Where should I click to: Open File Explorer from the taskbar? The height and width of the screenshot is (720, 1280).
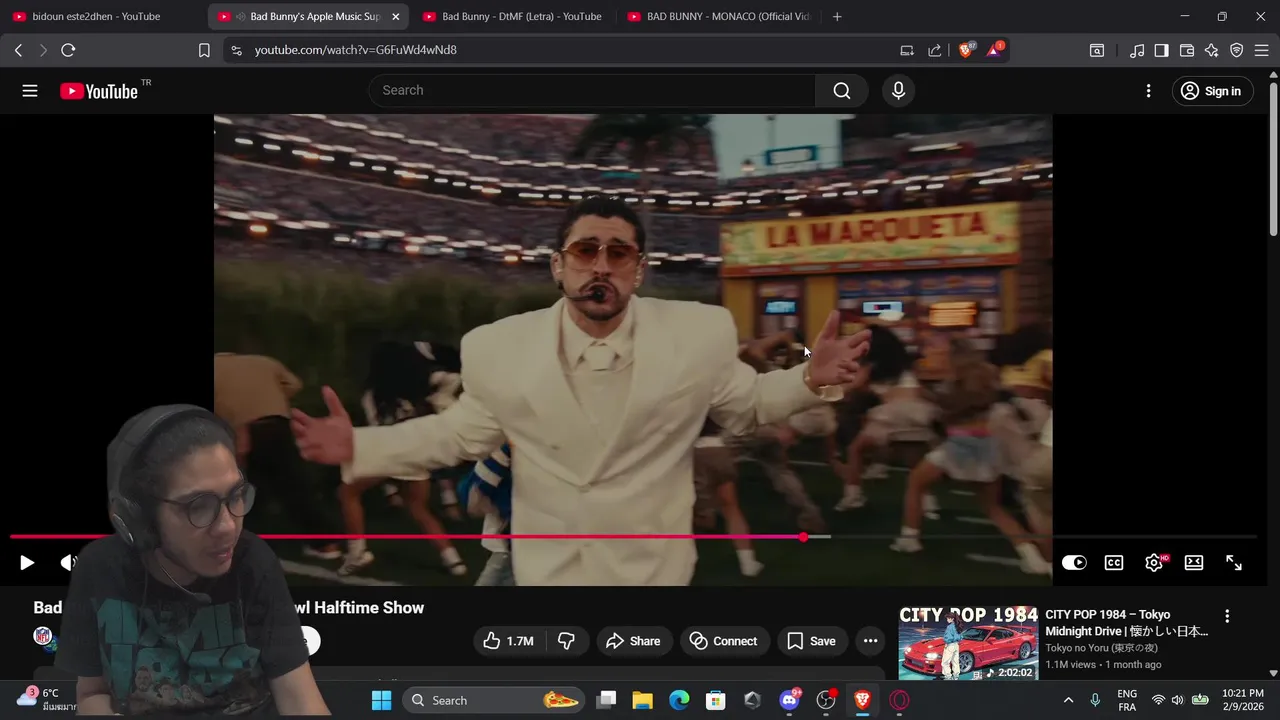coord(642,700)
